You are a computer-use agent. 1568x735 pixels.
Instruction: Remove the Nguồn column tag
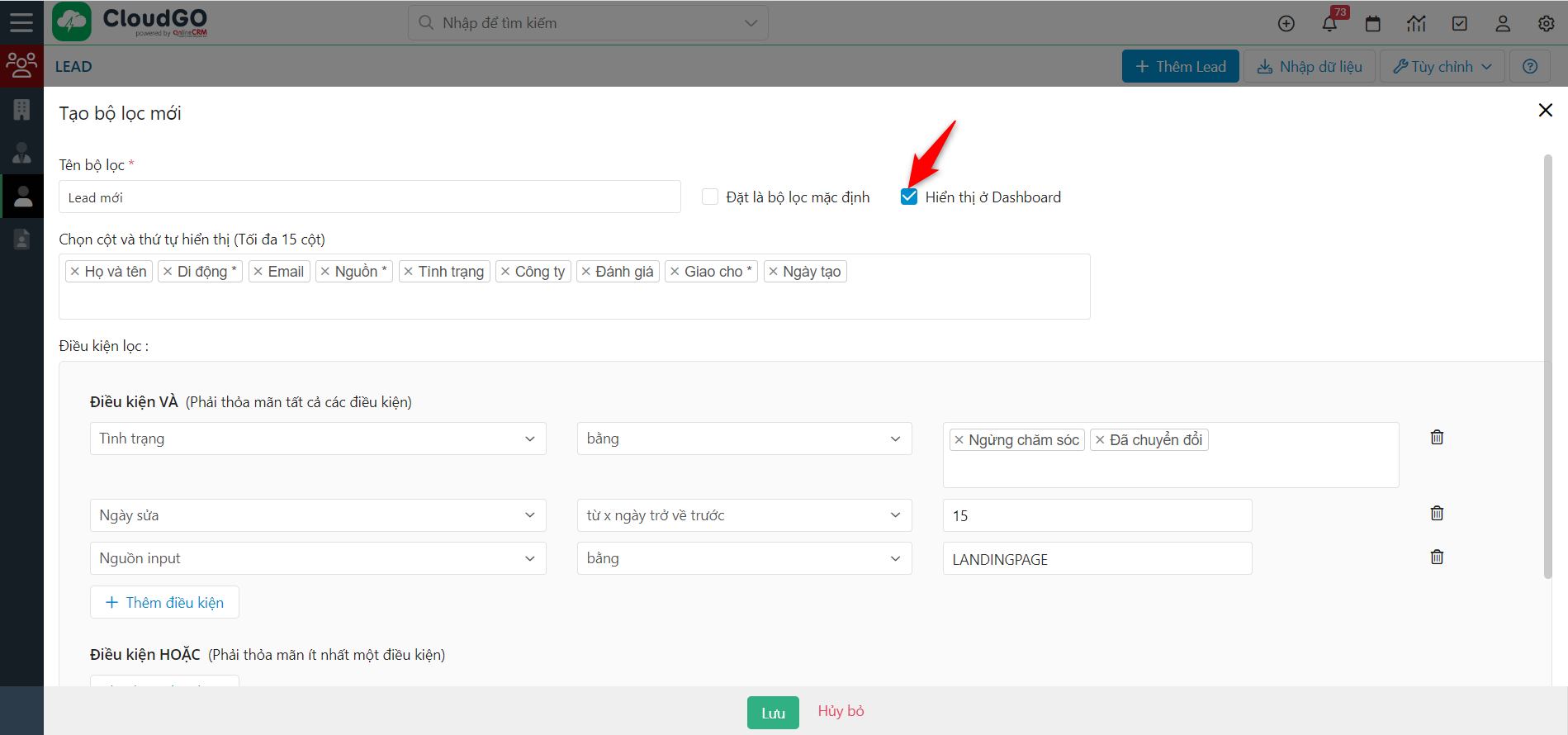325,272
